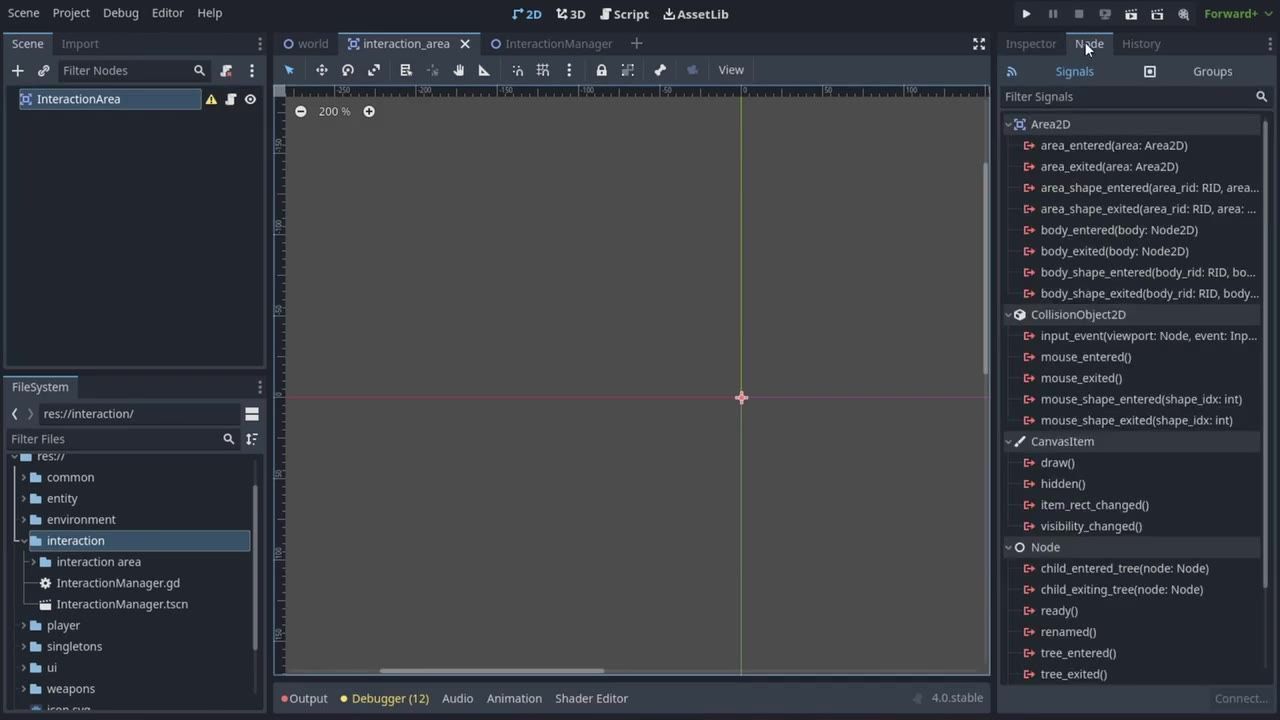Expand the common folder in FileSystem
Screen dimensions: 1280x720
(x=23, y=477)
